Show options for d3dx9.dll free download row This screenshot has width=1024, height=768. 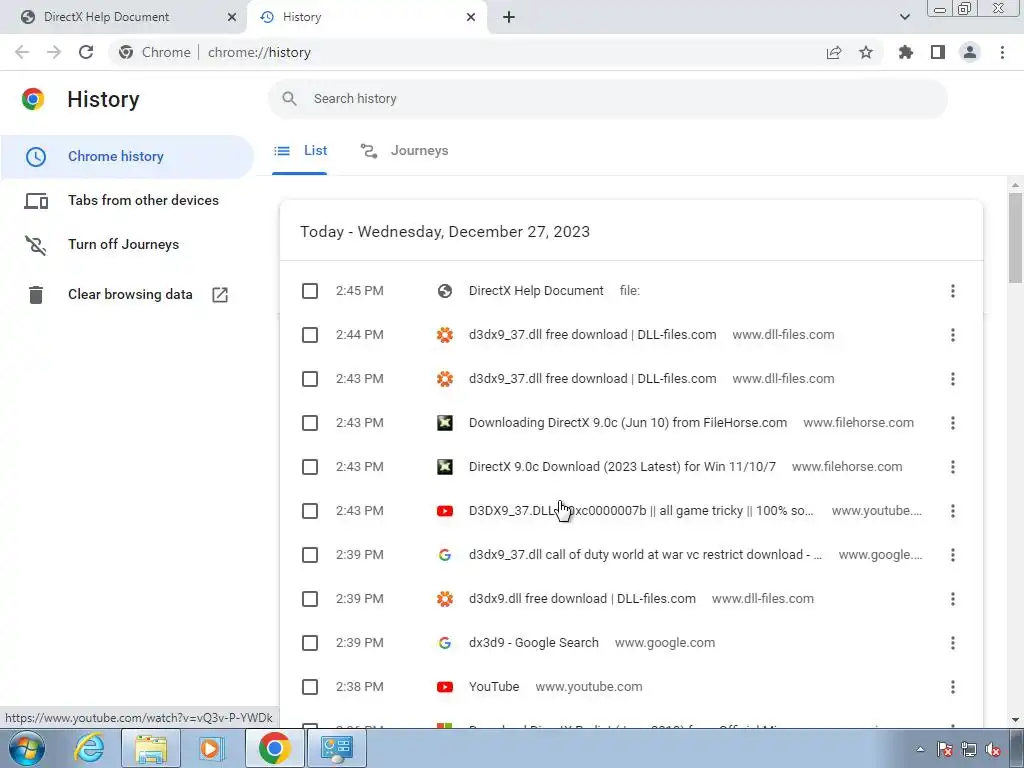953,599
